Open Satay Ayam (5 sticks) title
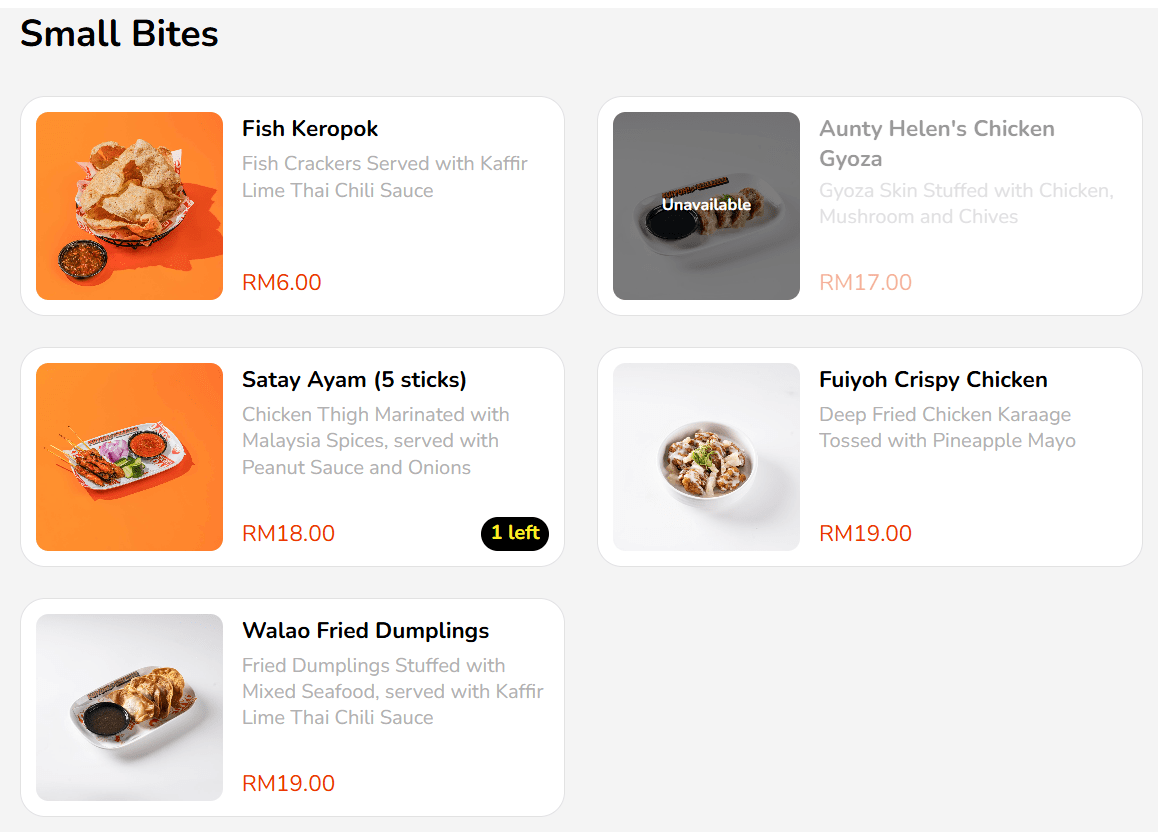 354,380
